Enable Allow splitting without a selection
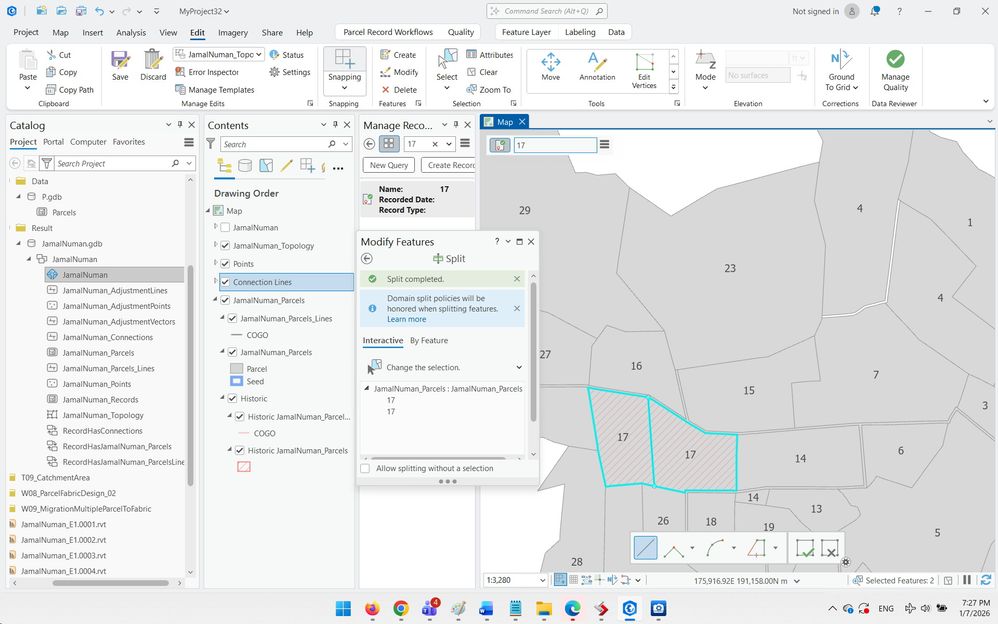Image resolution: width=998 pixels, height=624 pixels. tap(365, 468)
